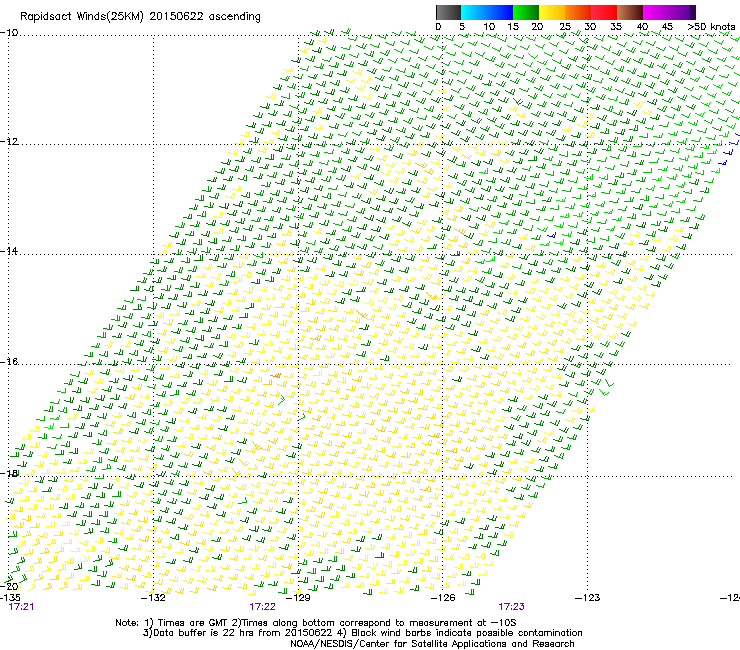Click the latitude label '-20'
The width and height of the screenshot is (740, 650).
point(9,586)
